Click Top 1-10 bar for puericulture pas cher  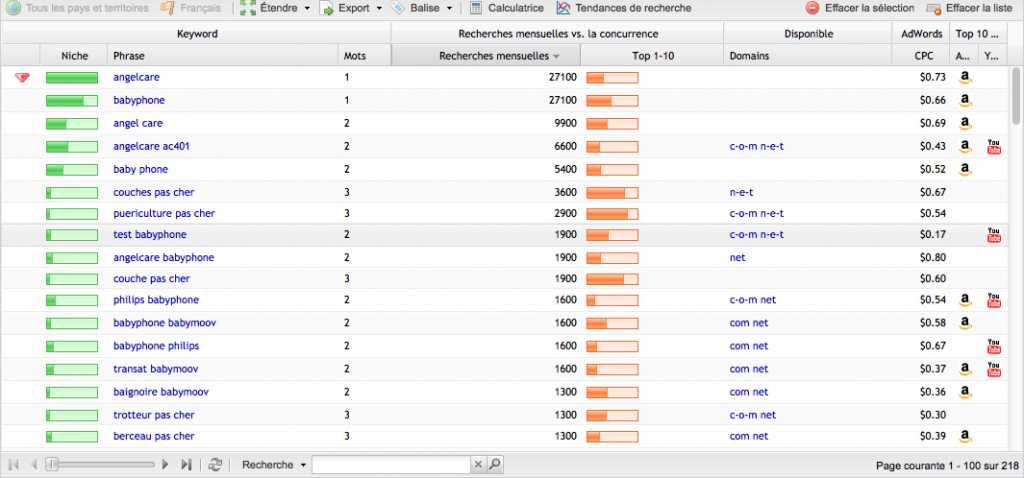coord(613,214)
